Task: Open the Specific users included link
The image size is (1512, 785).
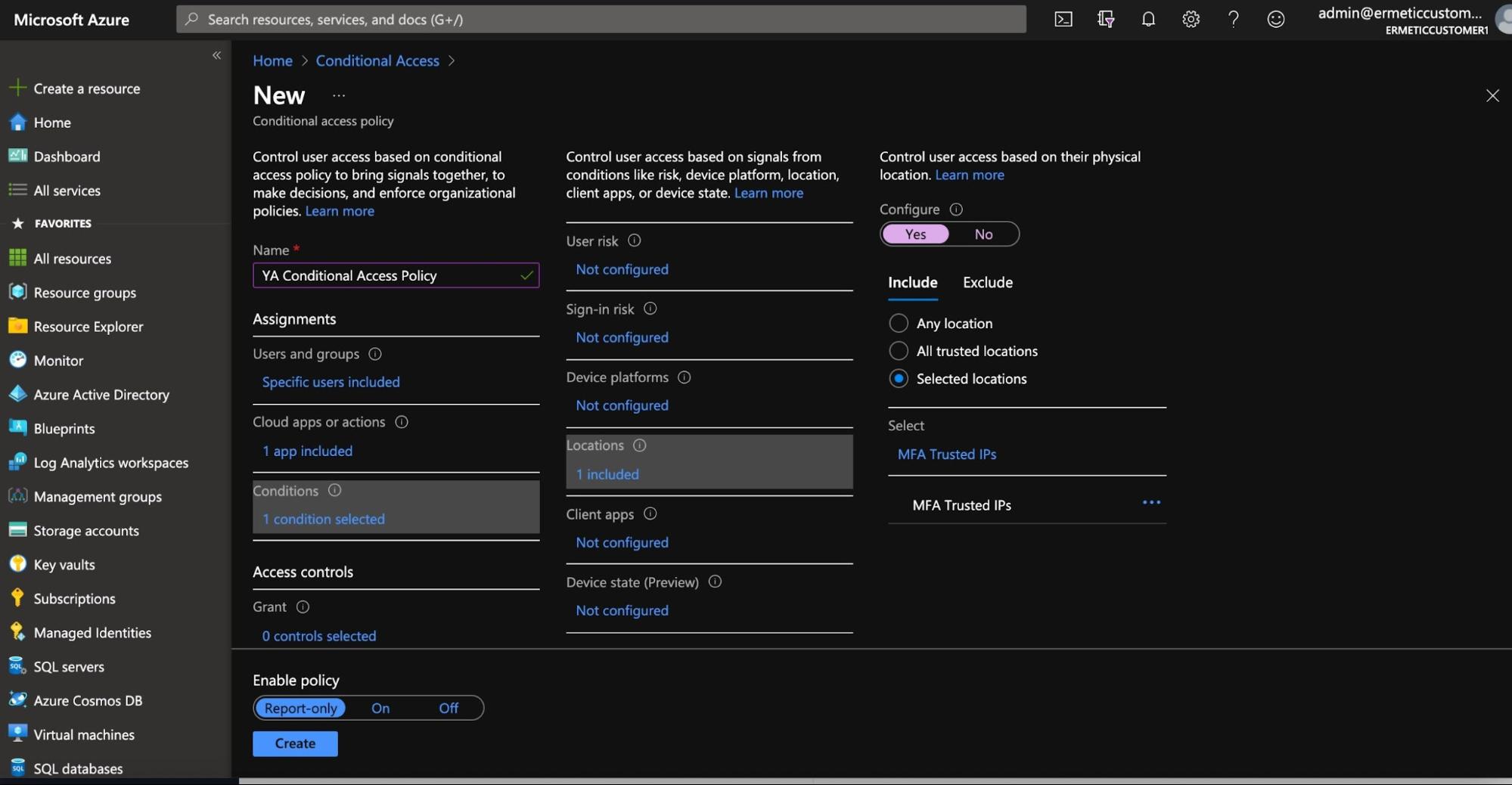Action: [331, 382]
